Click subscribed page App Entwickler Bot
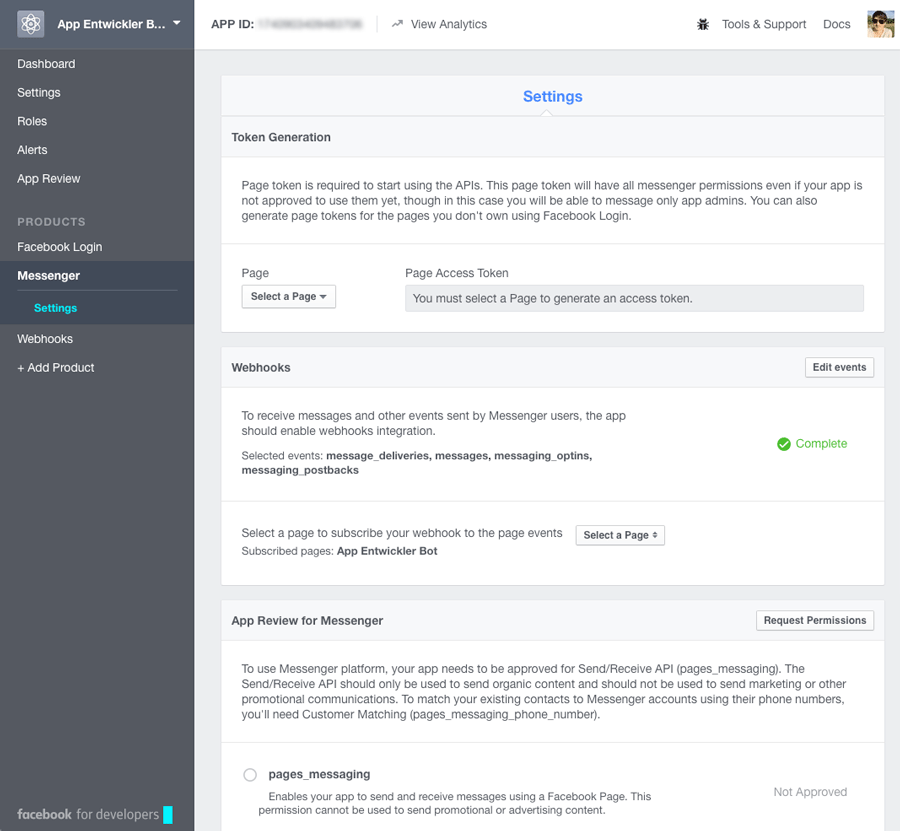The height and width of the screenshot is (831, 900). [387, 551]
